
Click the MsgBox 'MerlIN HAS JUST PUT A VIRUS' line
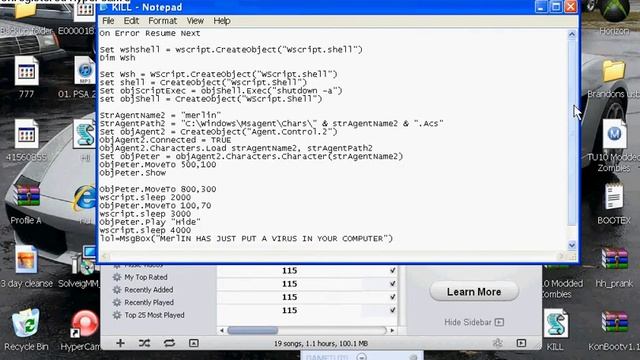click(246, 238)
